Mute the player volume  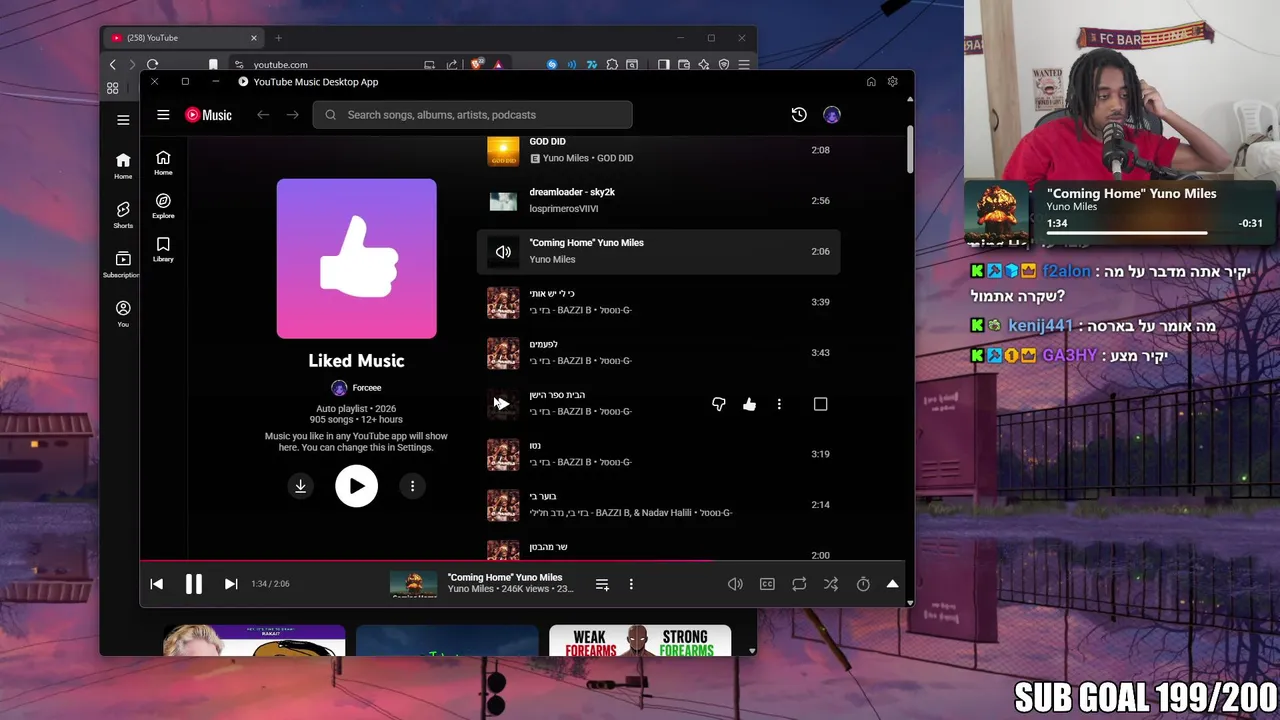[735, 584]
